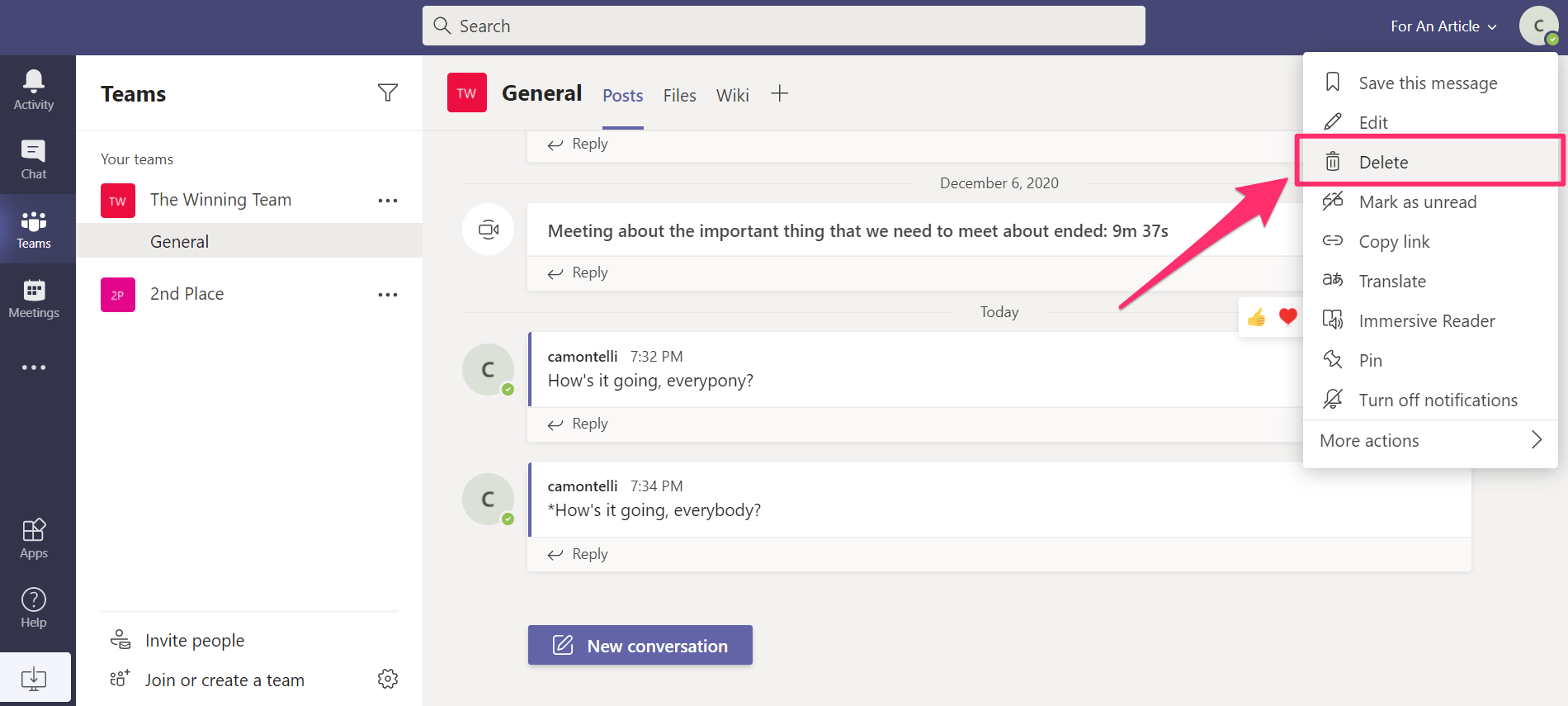Open more options for 2nd Place team
Screen dimensions: 1568x706
(x=388, y=295)
